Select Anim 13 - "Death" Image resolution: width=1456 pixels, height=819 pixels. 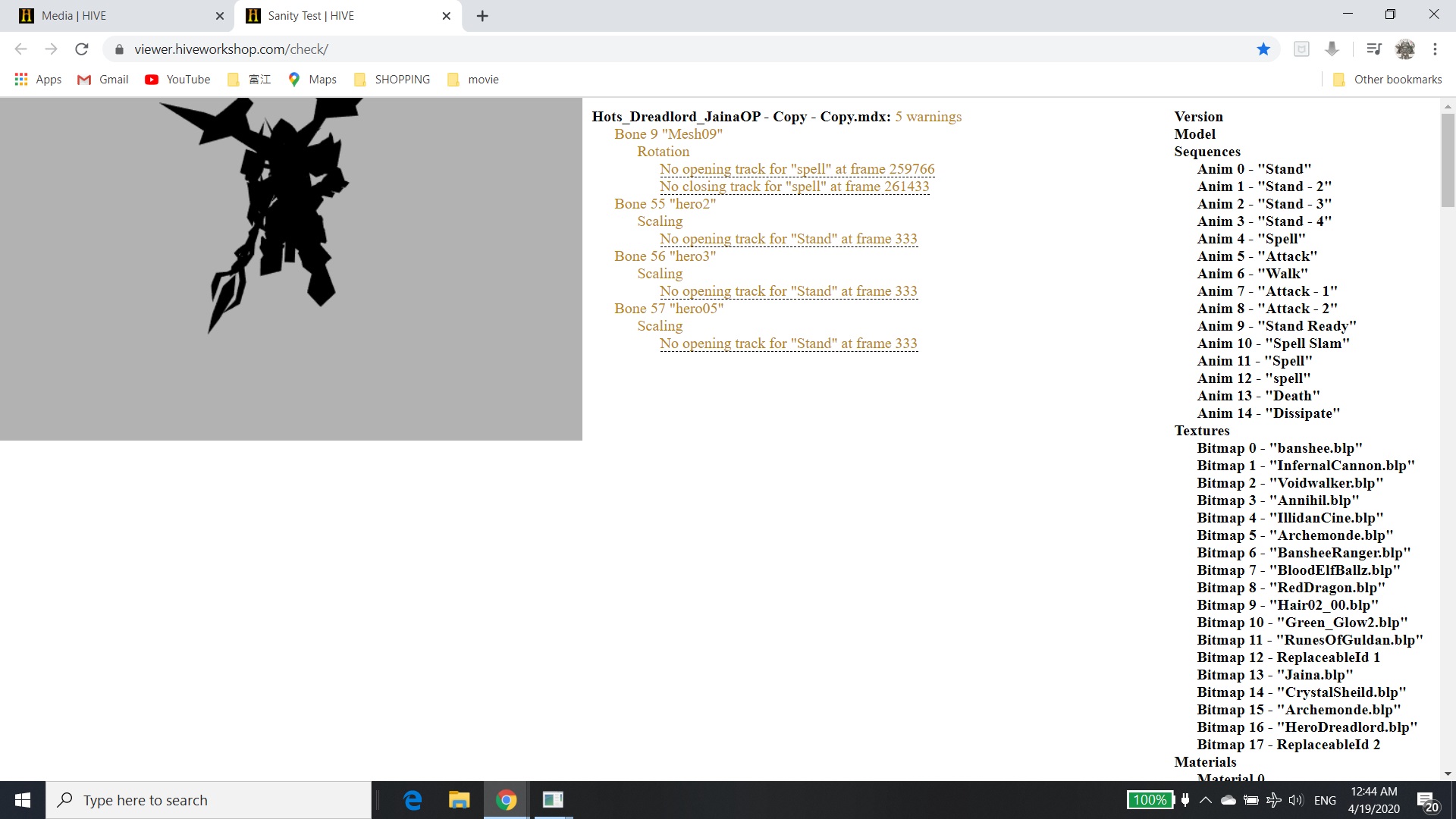pos(1258,396)
